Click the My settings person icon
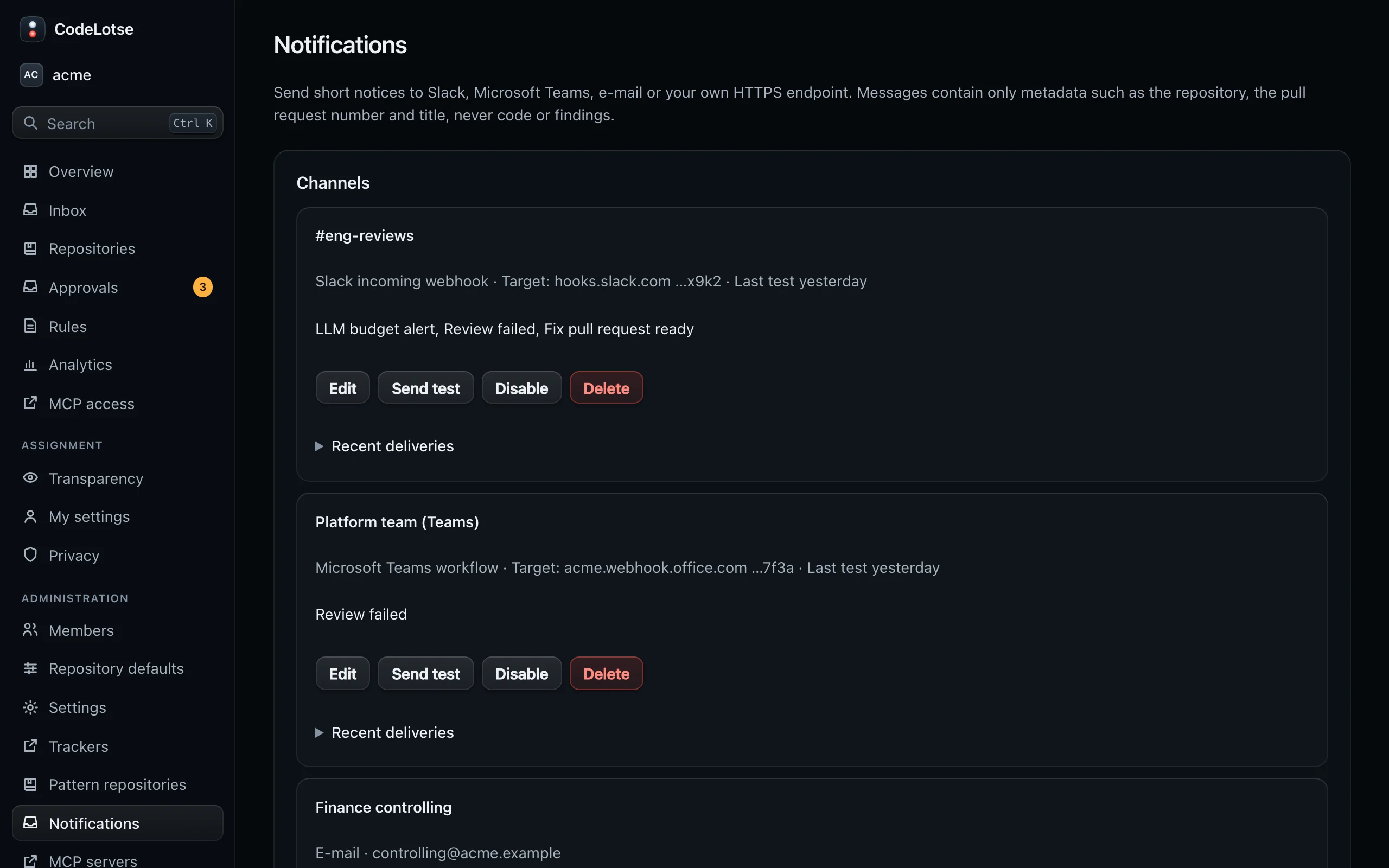 tap(30, 516)
